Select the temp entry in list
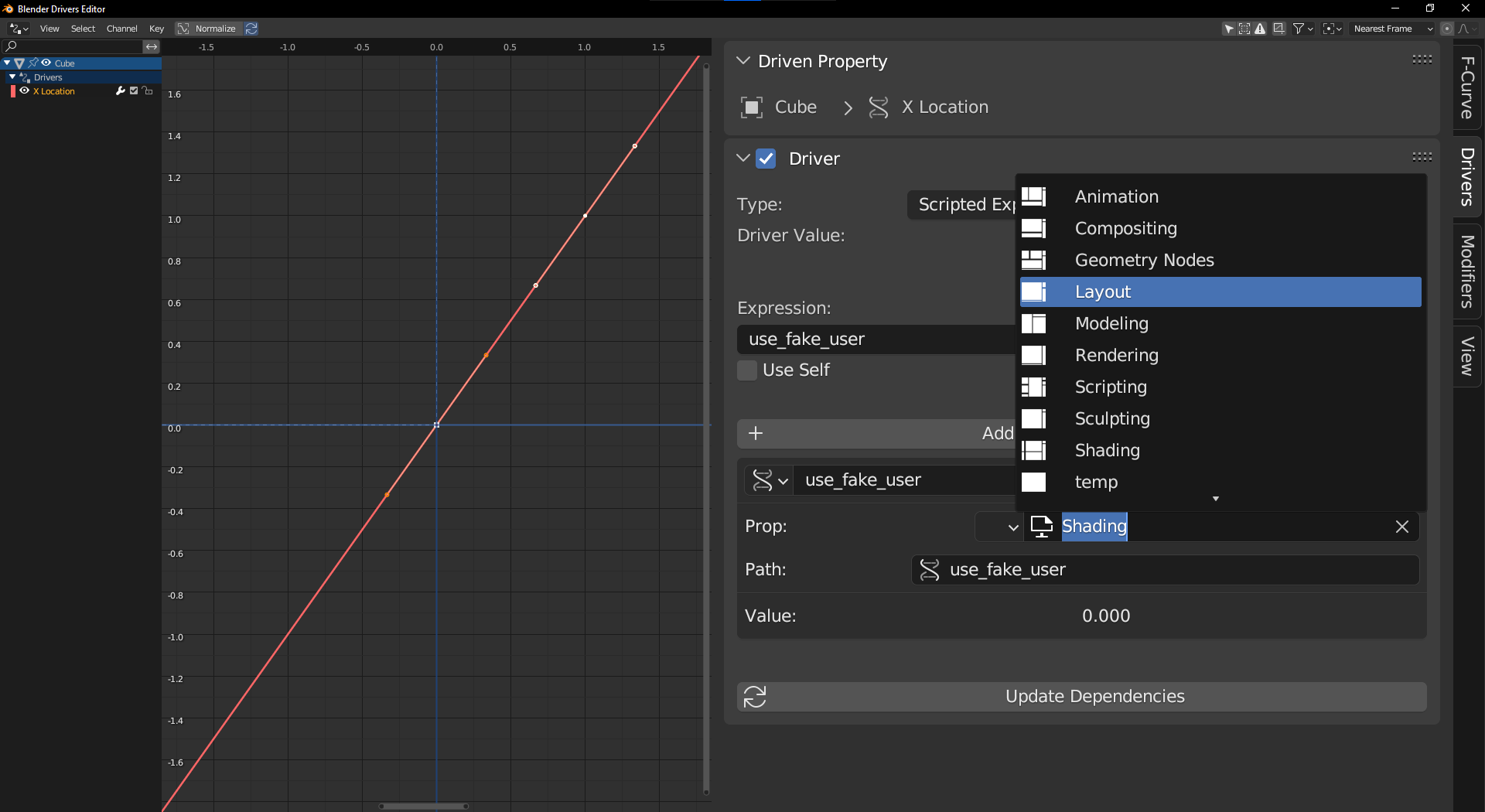Screen dimensions: 1485x812 pos(1220,483)
